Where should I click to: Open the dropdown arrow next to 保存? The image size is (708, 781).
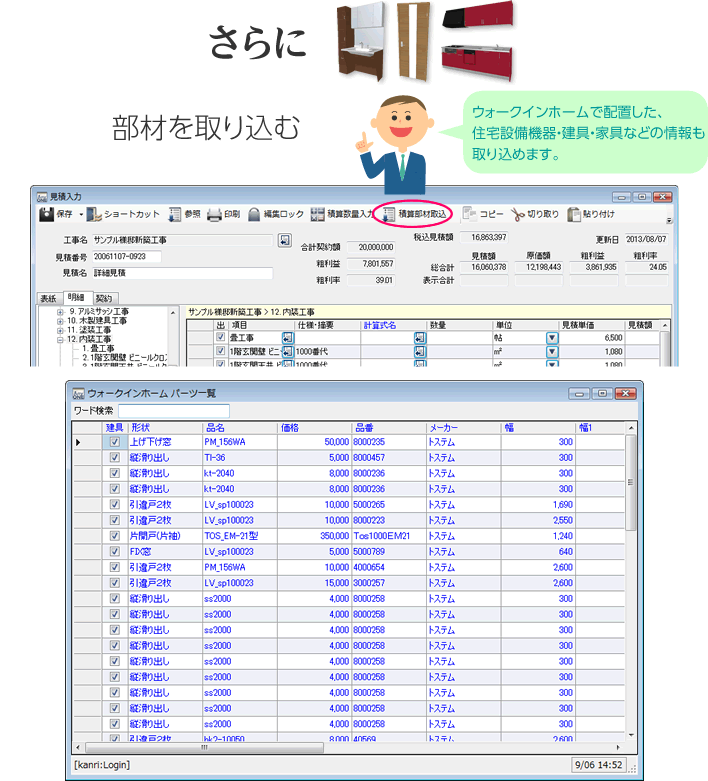(81, 215)
